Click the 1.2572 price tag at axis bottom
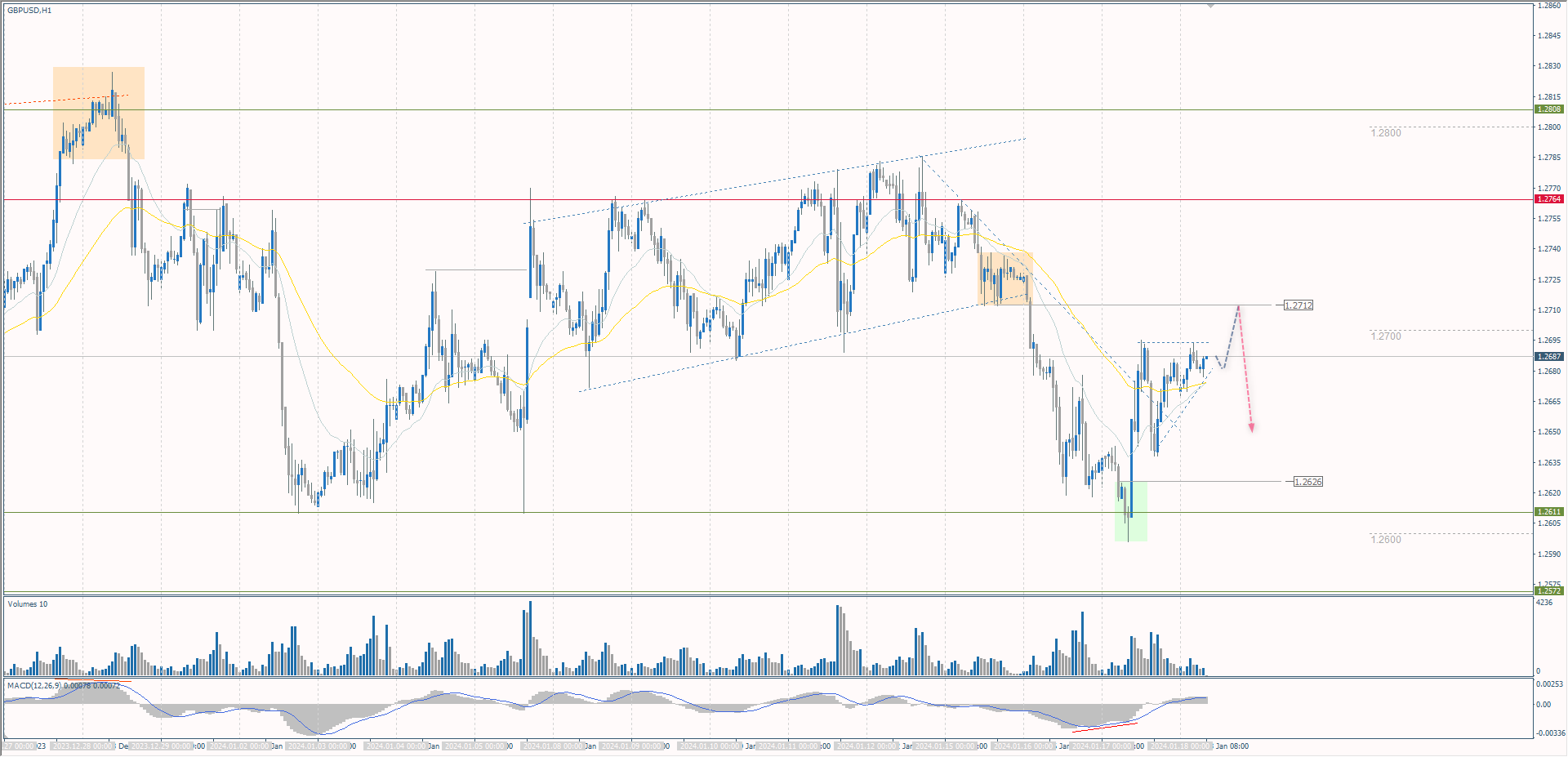 tap(1549, 590)
